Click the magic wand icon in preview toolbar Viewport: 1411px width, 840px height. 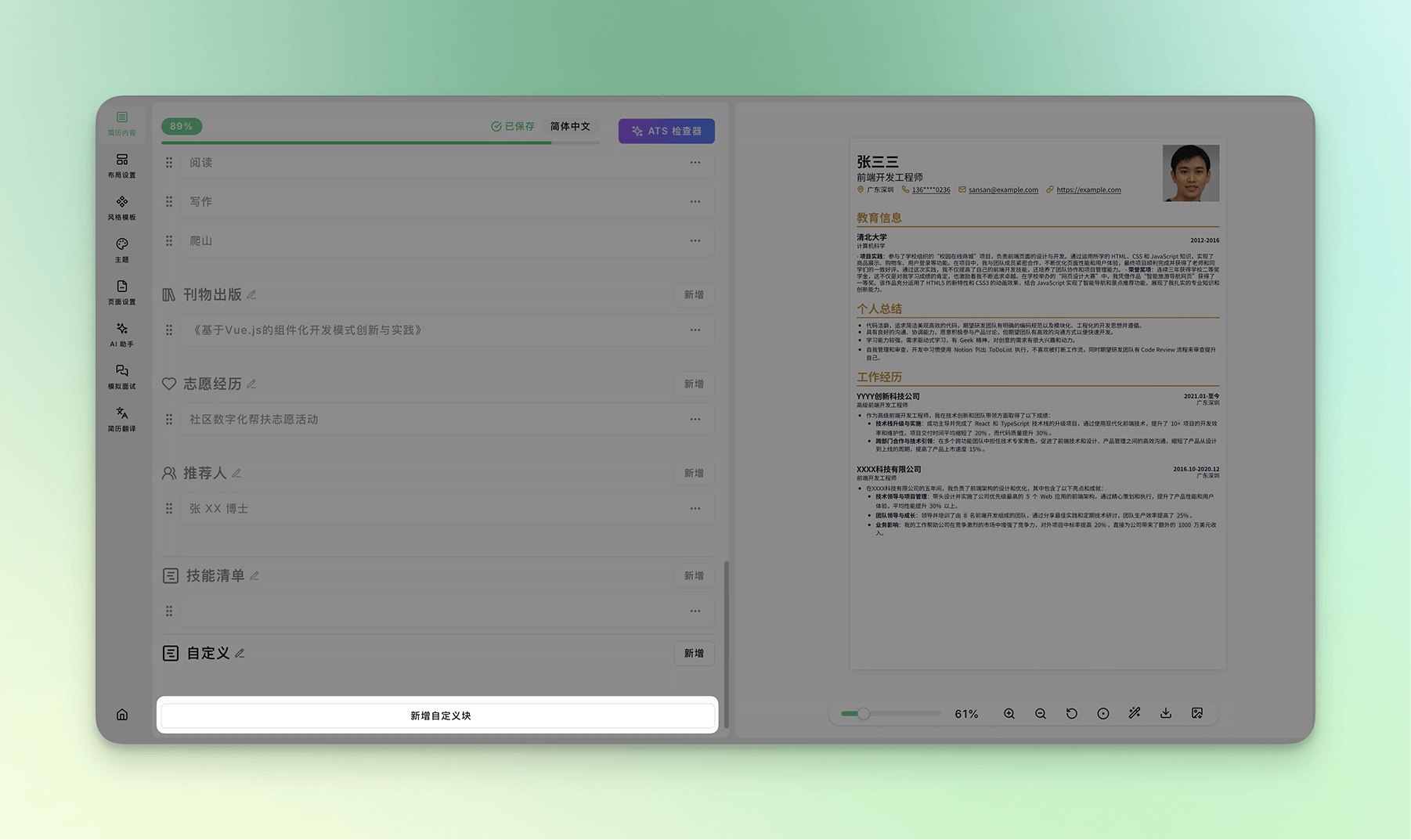[x=1135, y=713]
